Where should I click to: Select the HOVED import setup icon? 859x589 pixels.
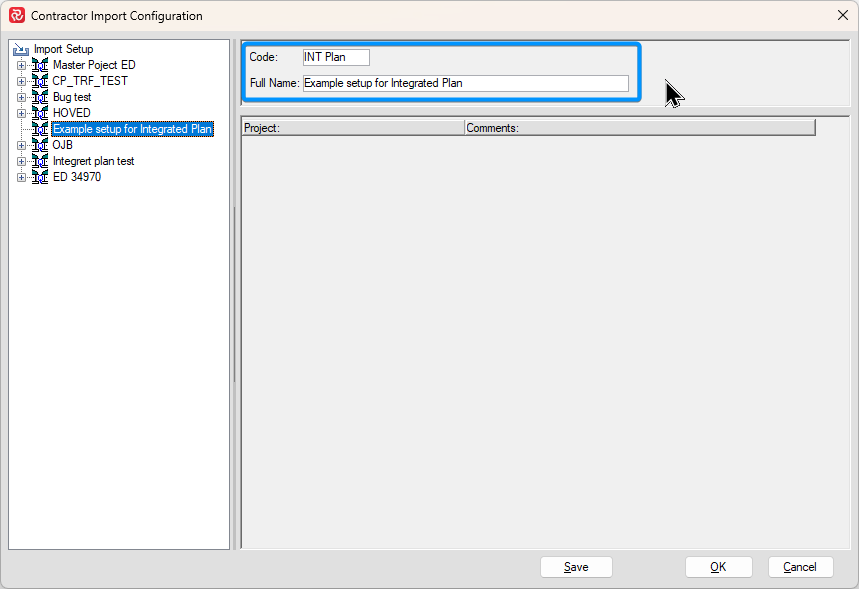40,113
